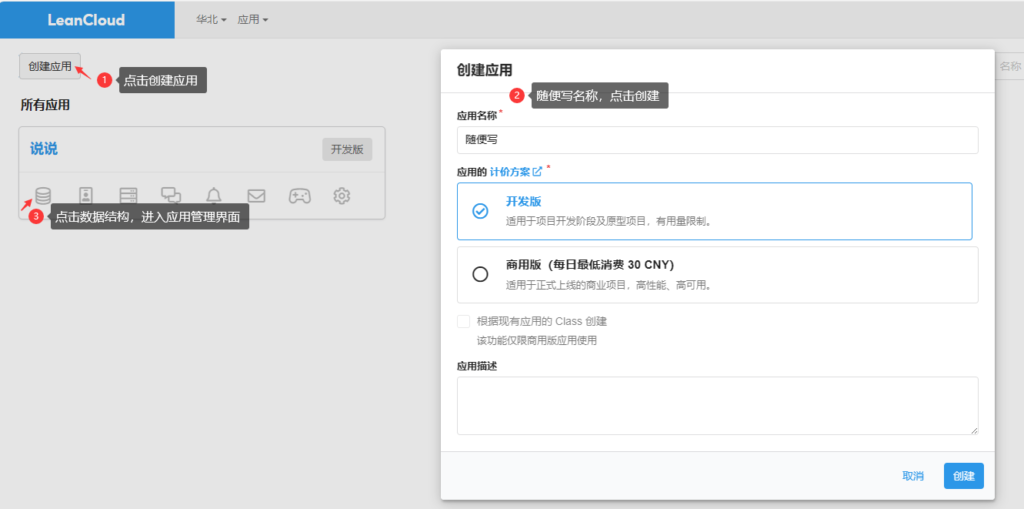The width and height of the screenshot is (1024, 509).
Task: Click the SMS envelope icon
Action: (256, 196)
